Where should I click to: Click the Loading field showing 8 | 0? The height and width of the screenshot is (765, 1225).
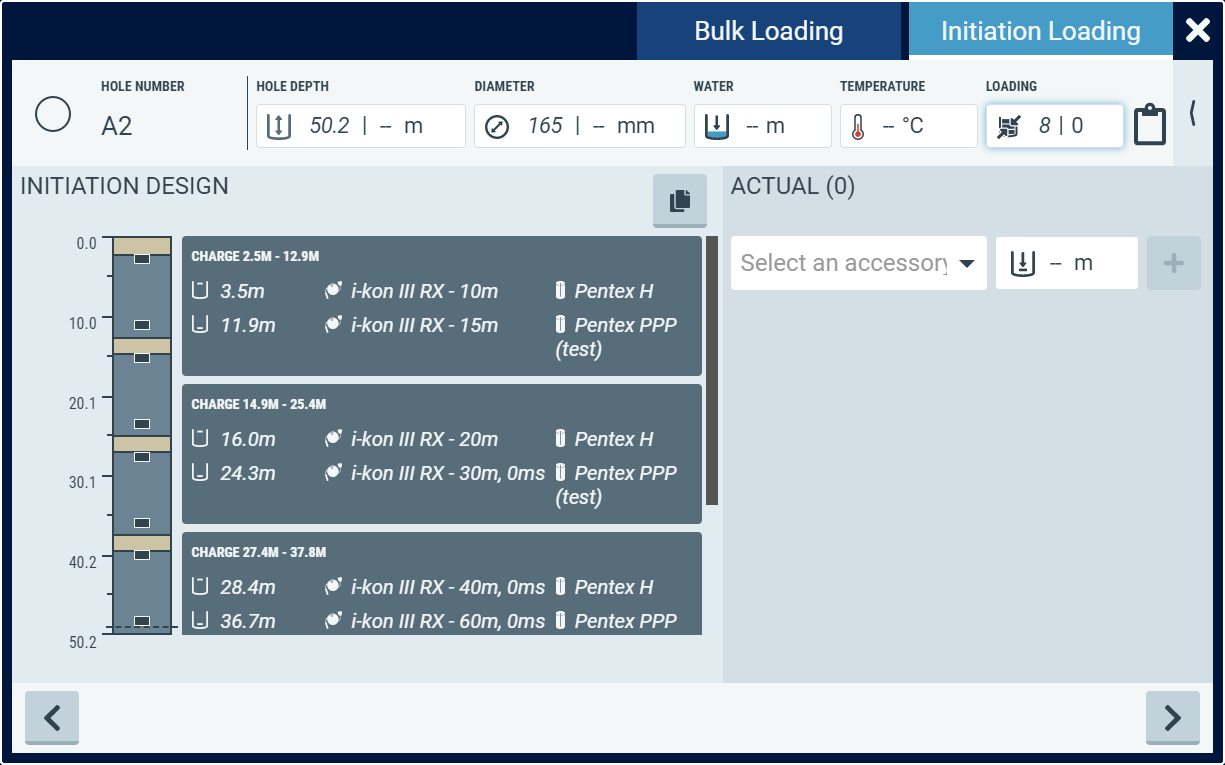[x=1055, y=126]
